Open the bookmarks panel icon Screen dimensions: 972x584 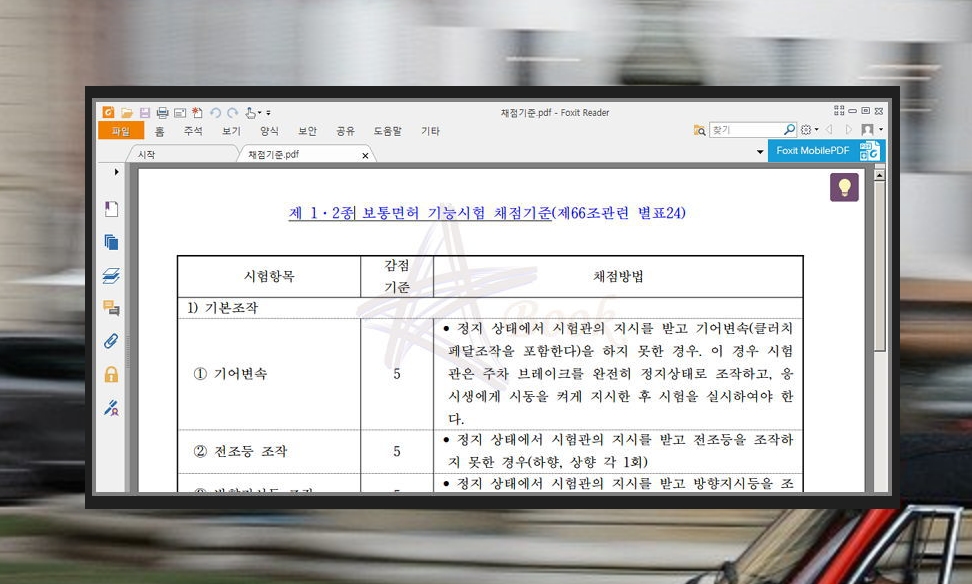[x=112, y=209]
